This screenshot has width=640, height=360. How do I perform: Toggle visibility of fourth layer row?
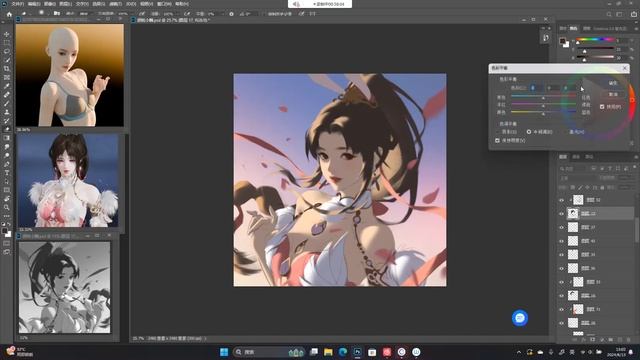pos(561,241)
